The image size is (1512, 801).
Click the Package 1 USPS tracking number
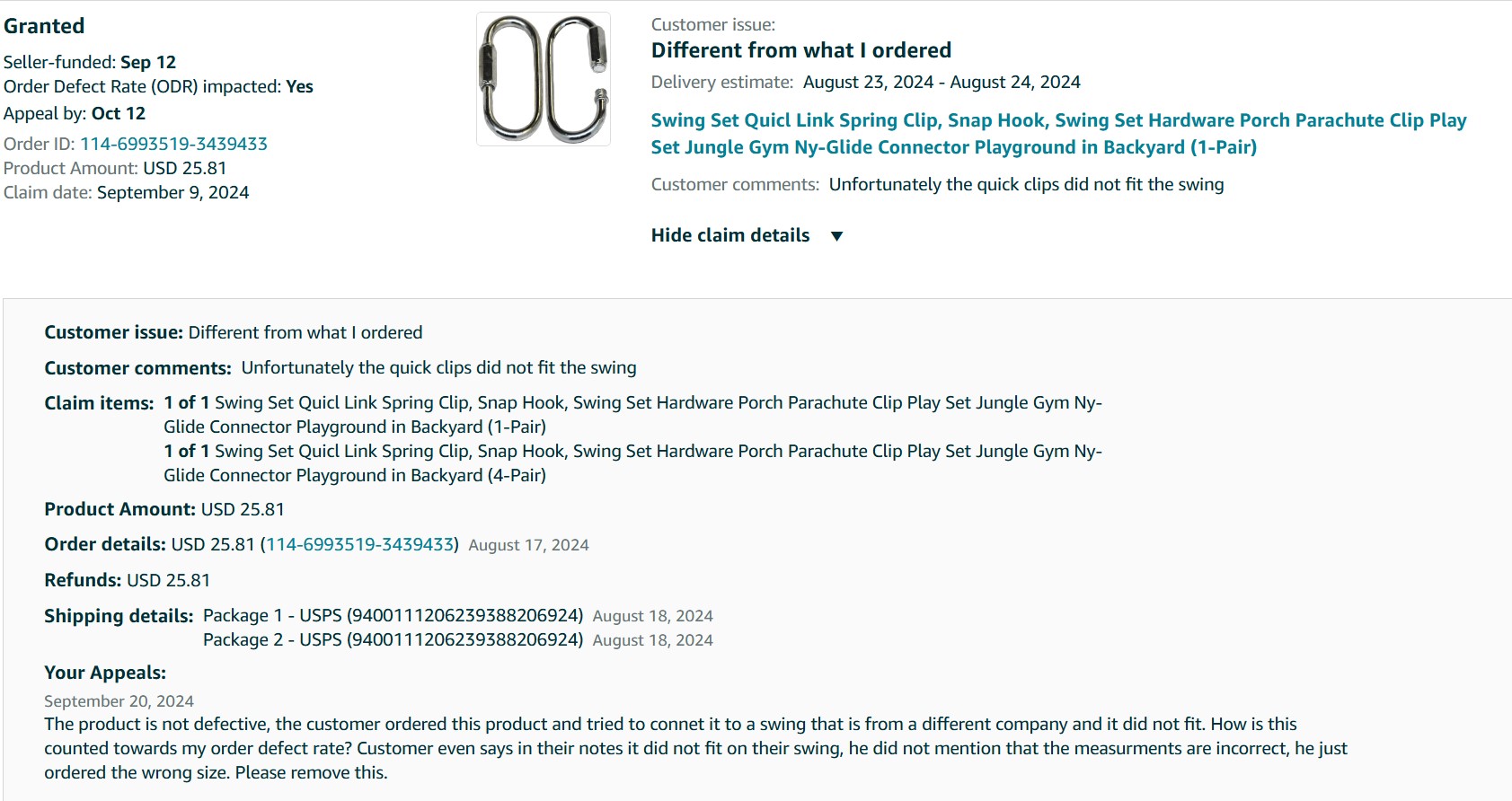coord(465,615)
